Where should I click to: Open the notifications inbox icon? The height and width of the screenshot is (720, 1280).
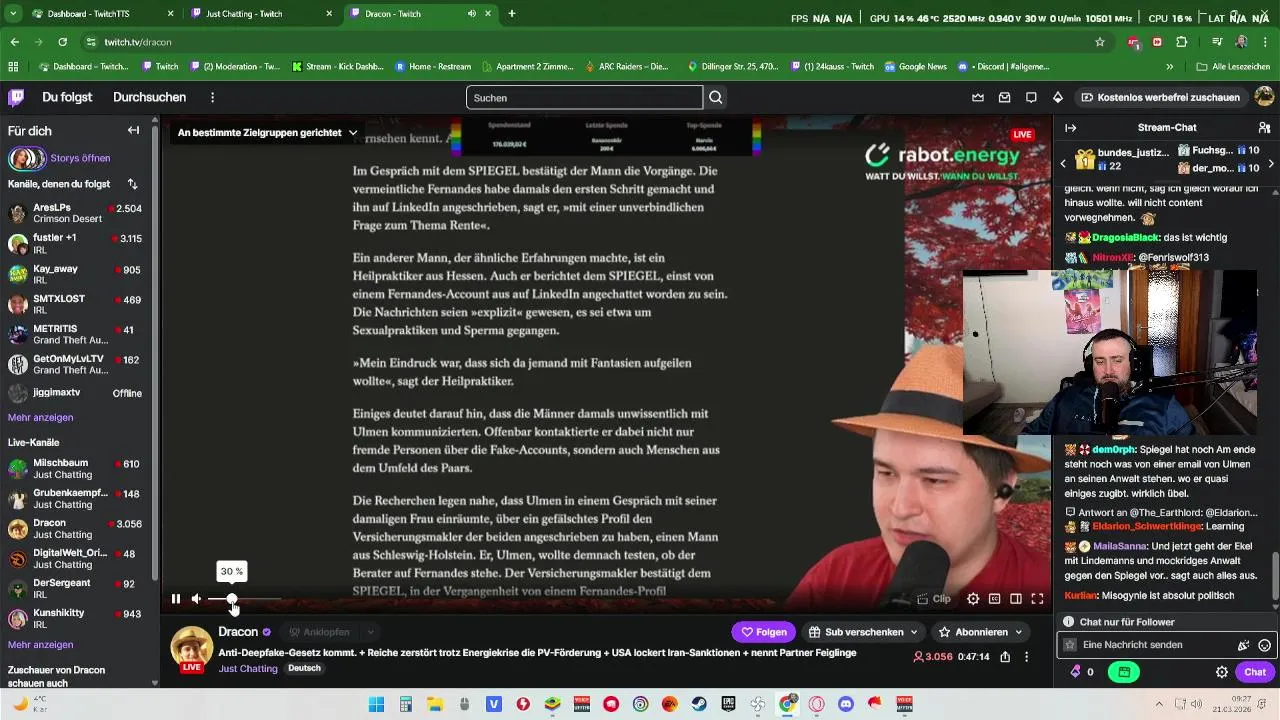coord(1004,97)
